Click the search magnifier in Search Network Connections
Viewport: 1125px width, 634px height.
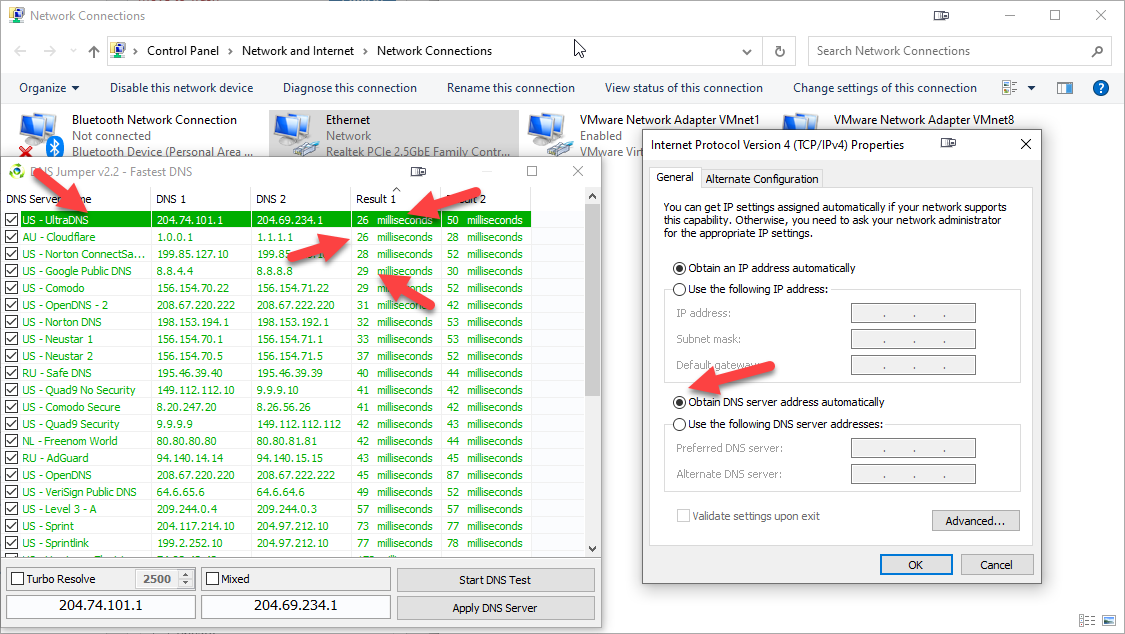[x=1098, y=50]
